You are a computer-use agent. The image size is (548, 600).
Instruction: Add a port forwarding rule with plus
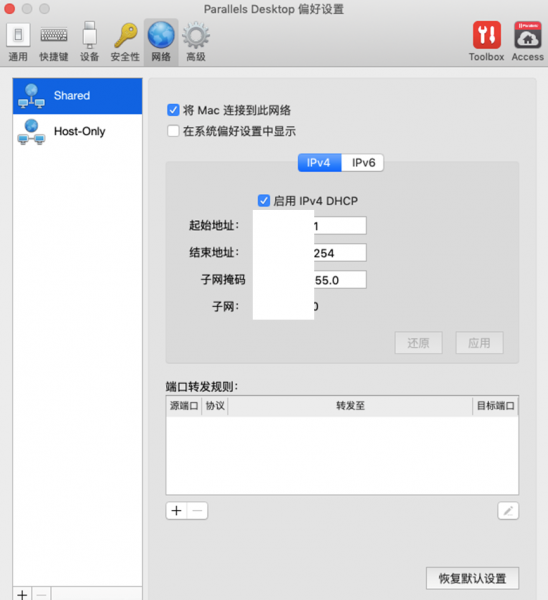coord(176,511)
